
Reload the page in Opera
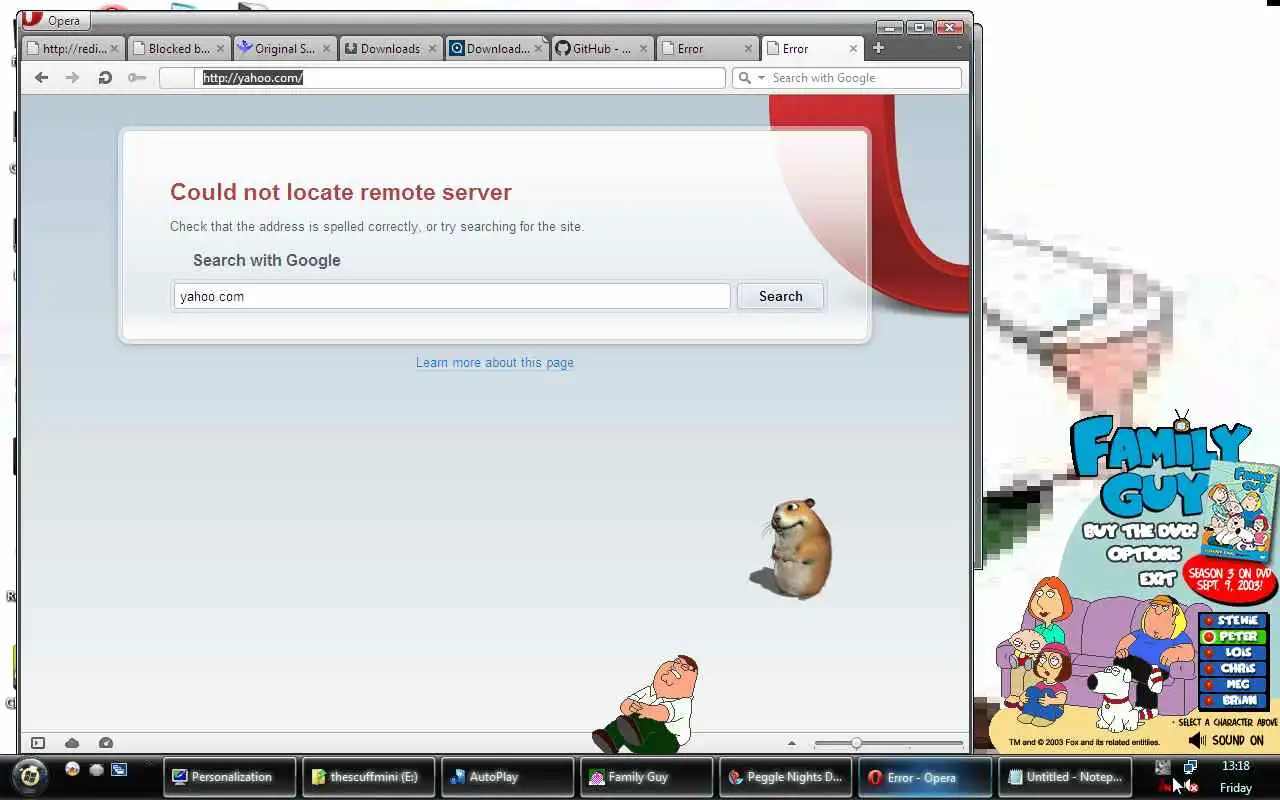(104, 77)
